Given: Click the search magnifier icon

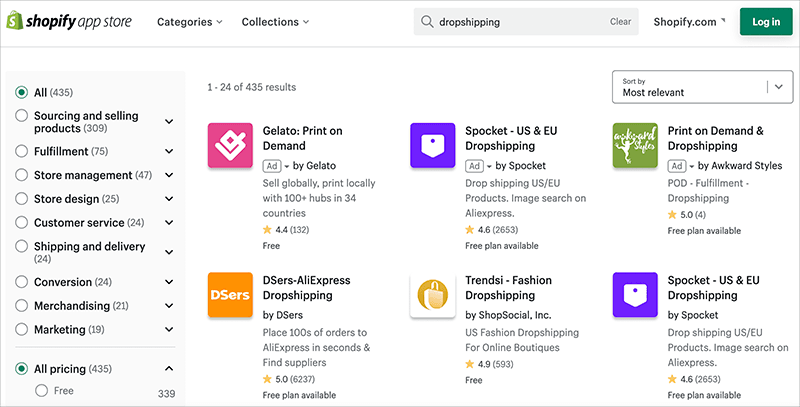Looking at the screenshot, I should (x=427, y=22).
